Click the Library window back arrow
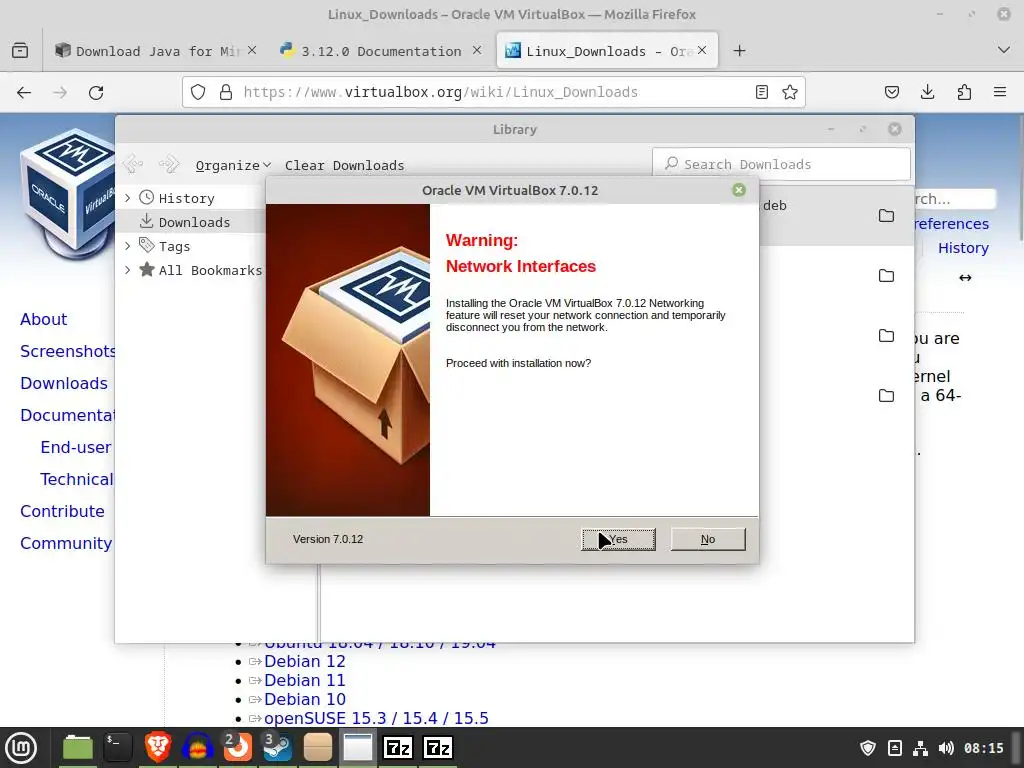The height and width of the screenshot is (768, 1024). pyautogui.click(x=133, y=164)
